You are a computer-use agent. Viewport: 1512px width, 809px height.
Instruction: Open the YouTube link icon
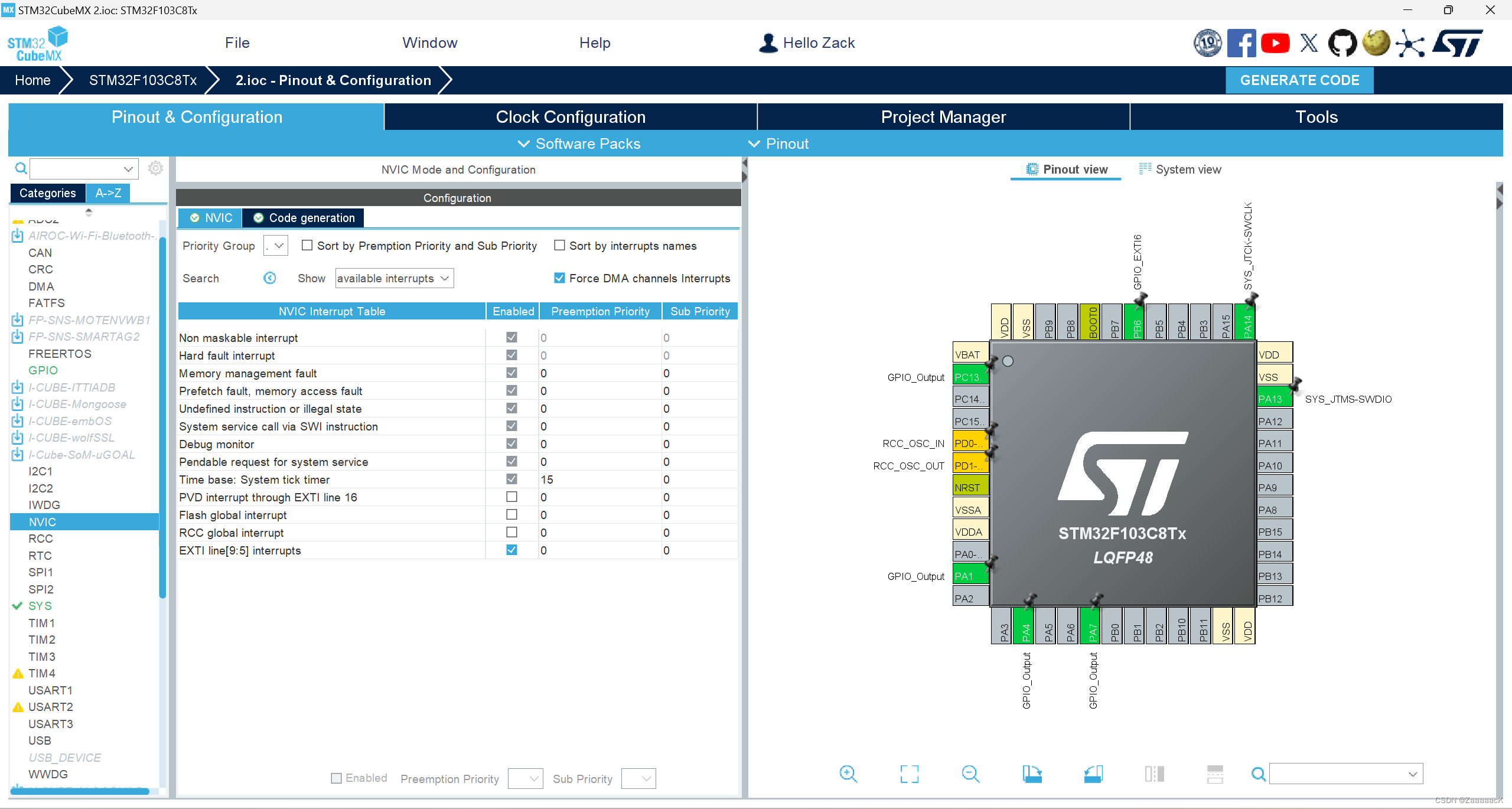(x=1275, y=43)
